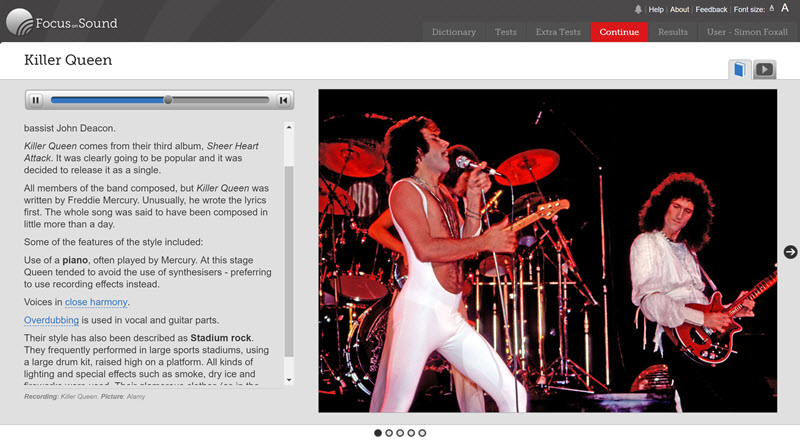Select the fourth slide indicator dot
This screenshot has width=800, height=446.
tap(411, 433)
